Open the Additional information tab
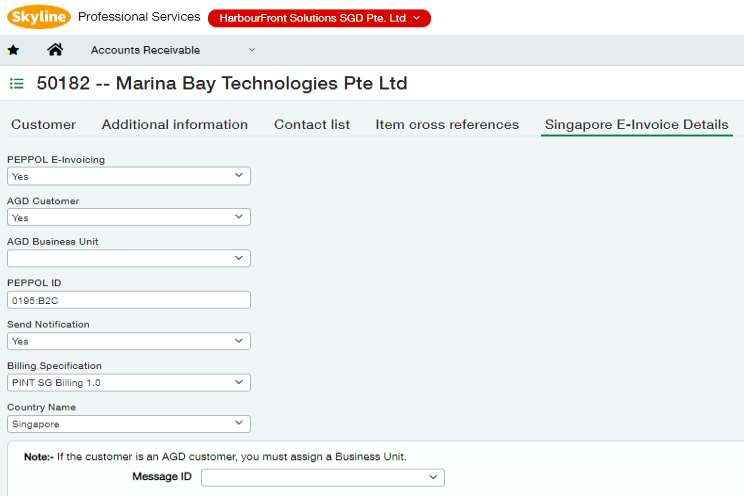Screen dimensions: 744x496 [175, 125]
